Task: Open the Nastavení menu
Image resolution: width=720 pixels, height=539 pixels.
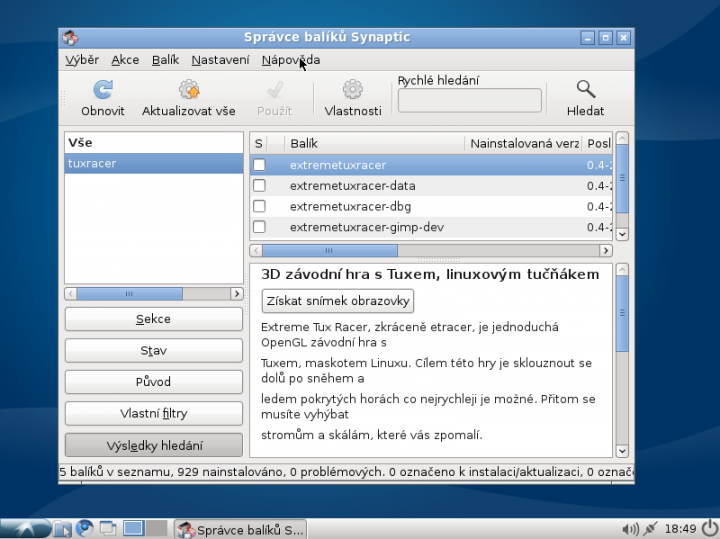Action: (220, 60)
